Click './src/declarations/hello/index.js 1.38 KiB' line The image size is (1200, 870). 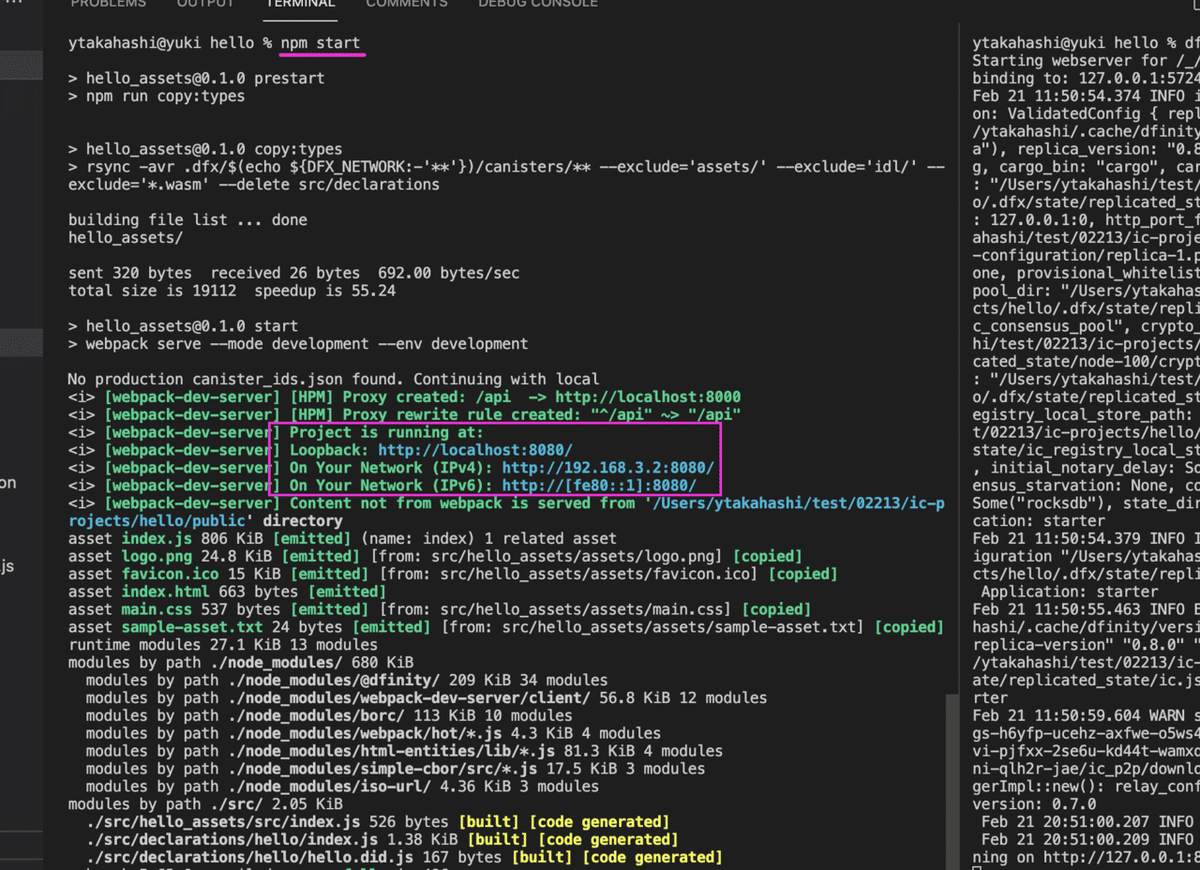point(382,839)
